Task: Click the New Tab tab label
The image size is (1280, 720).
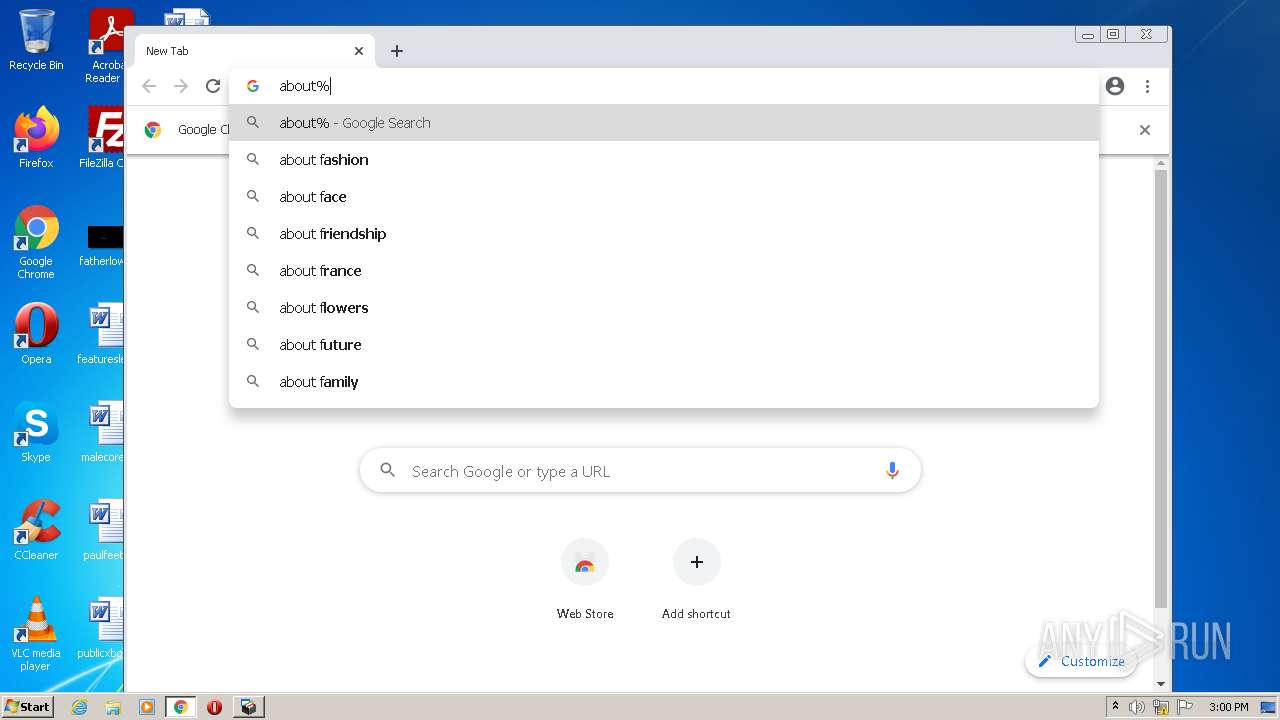Action: tap(167, 51)
